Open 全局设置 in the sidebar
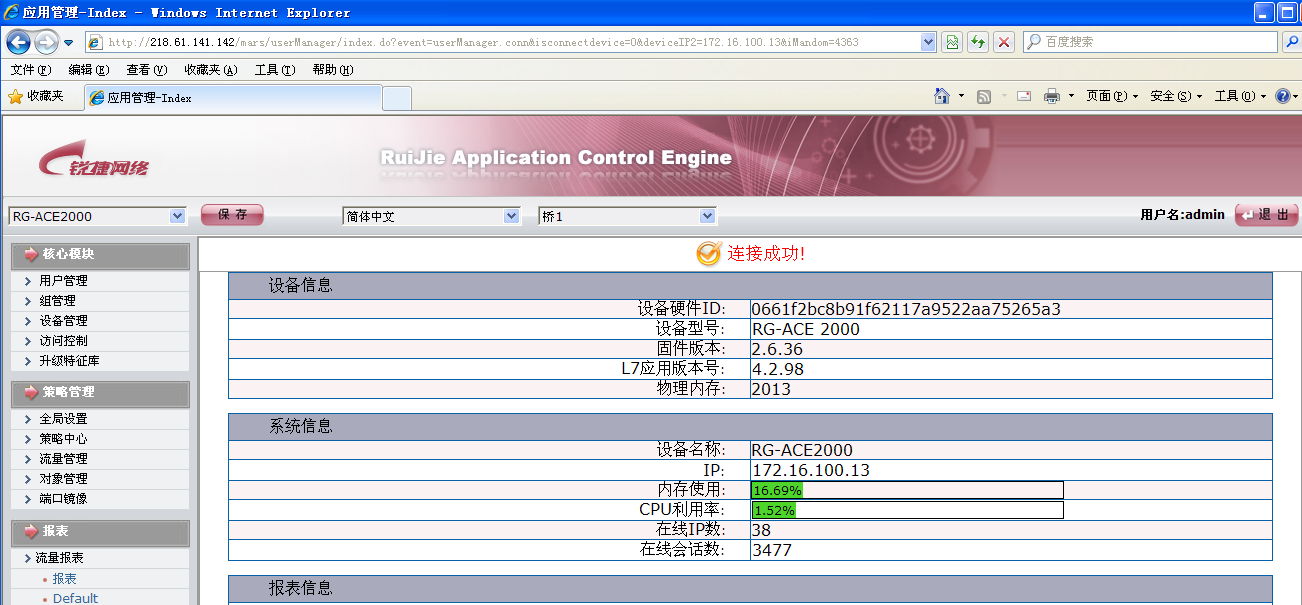1302x605 pixels. (63, 419)
